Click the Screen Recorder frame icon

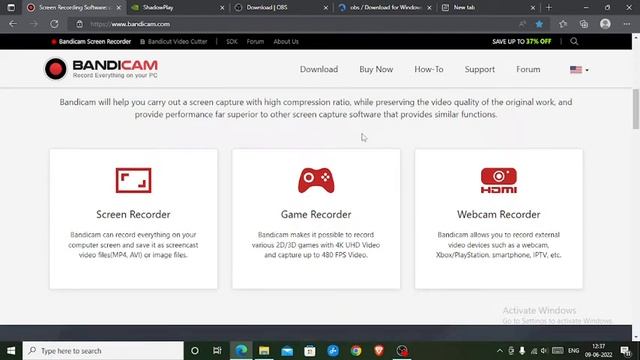(133, 180)
